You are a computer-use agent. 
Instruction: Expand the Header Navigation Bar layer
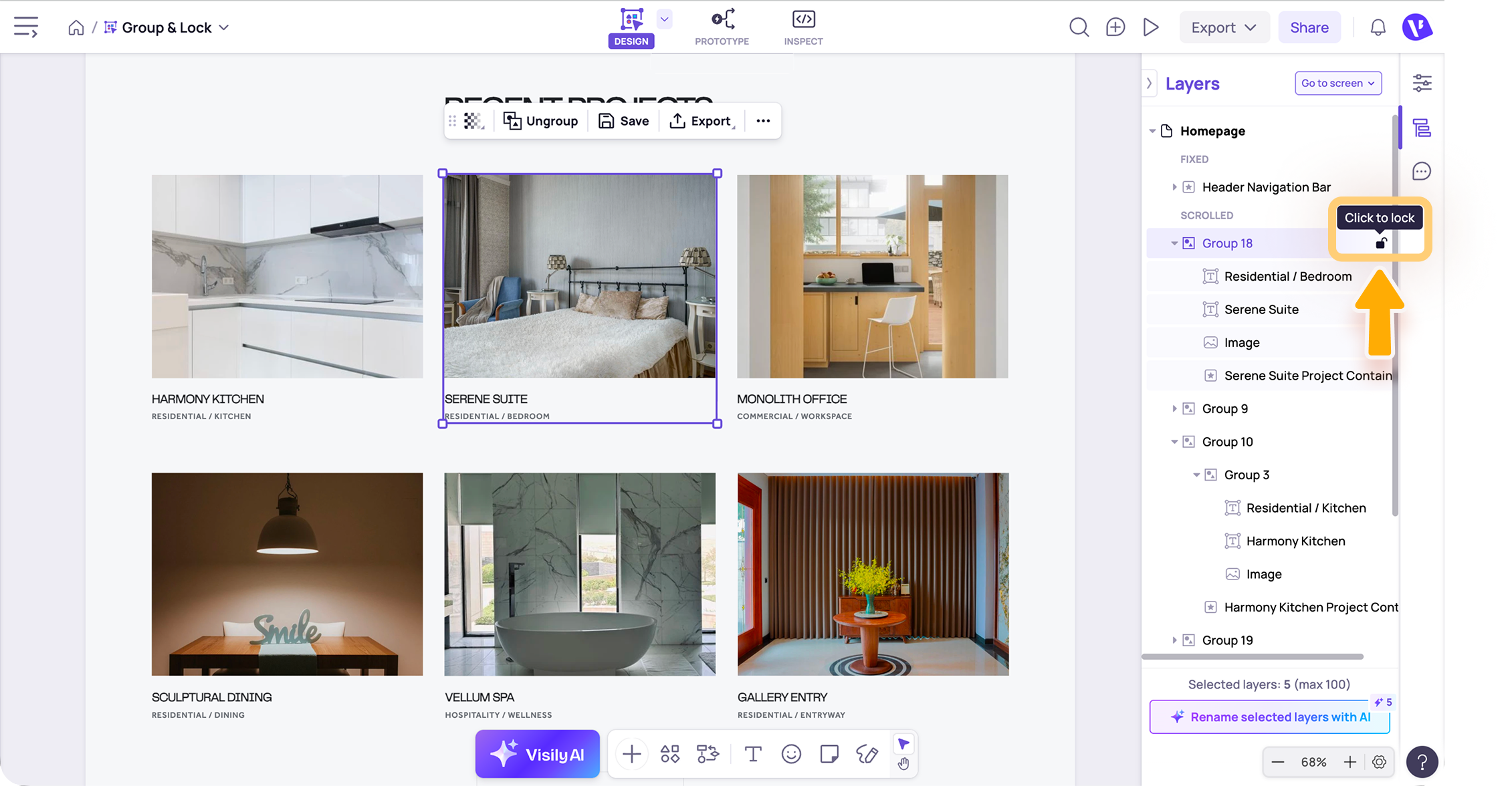pos(1174,187)
